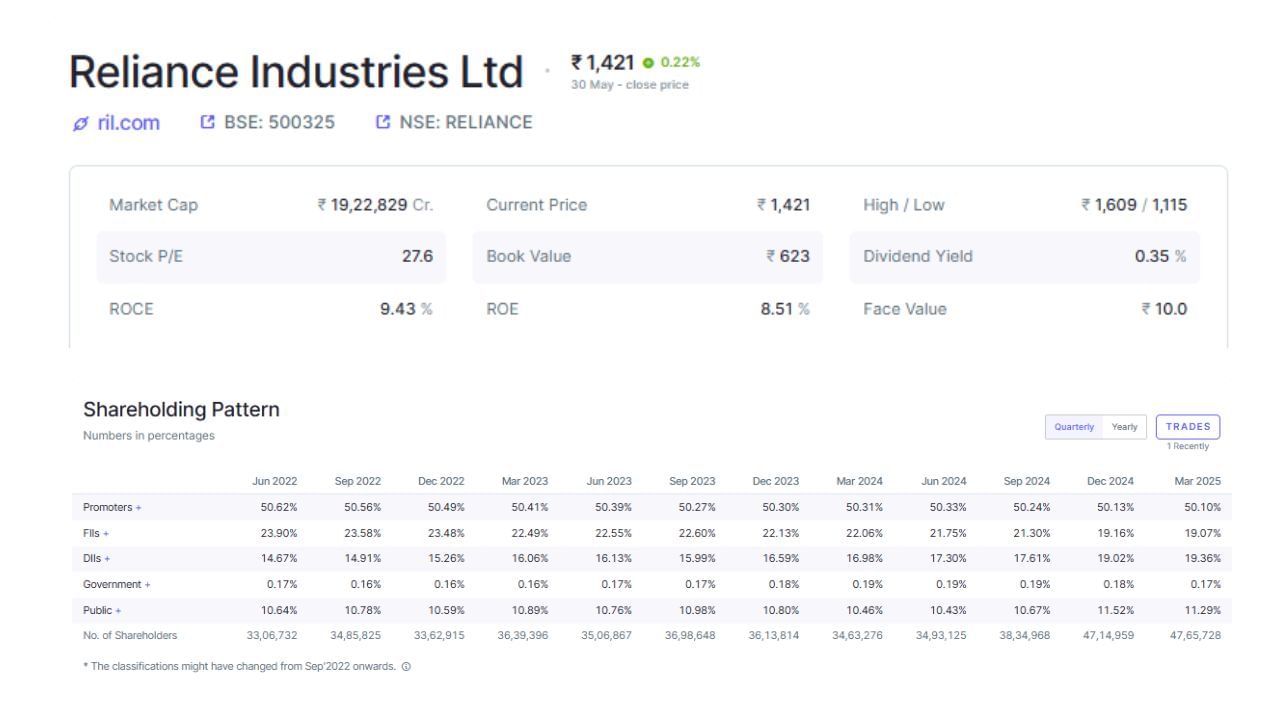Click the Dec 2023 column header
The width and height of the screenshot is (1280, 720).
(776, 481)
